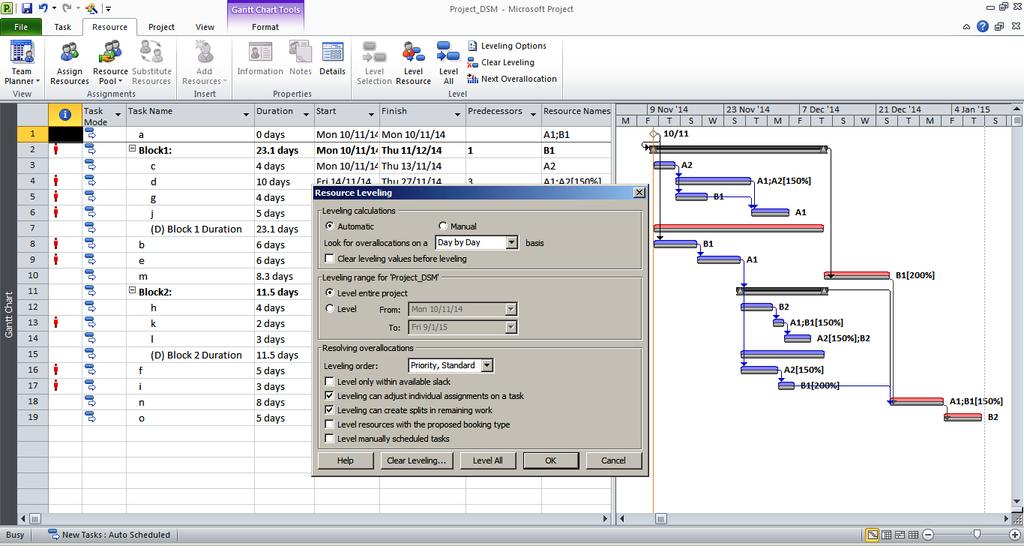Click zoom in plus button in status bar
The image size is (1024, 546).
click(x=1014, y=535)
